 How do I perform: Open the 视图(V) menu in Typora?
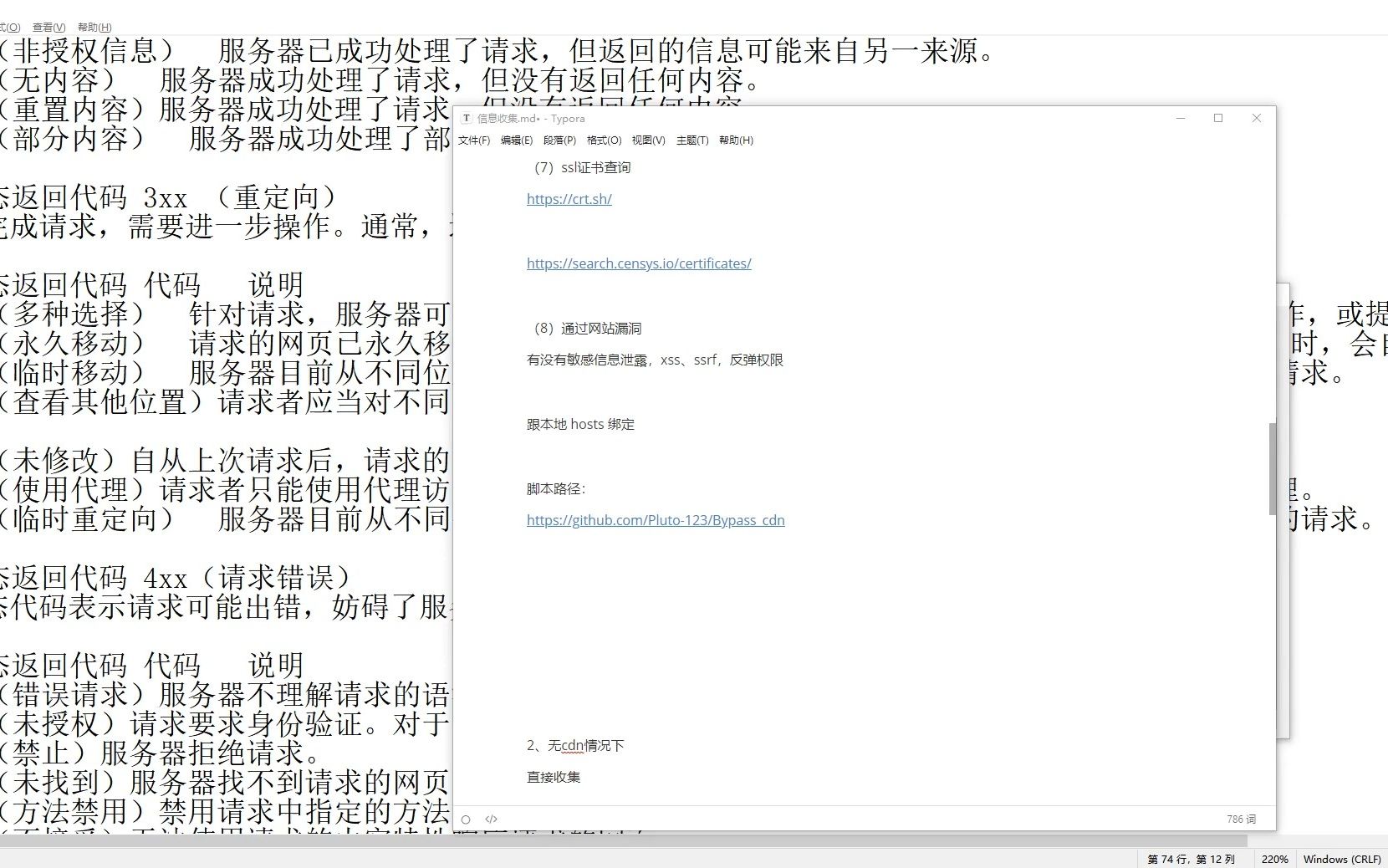coord(648,140)
